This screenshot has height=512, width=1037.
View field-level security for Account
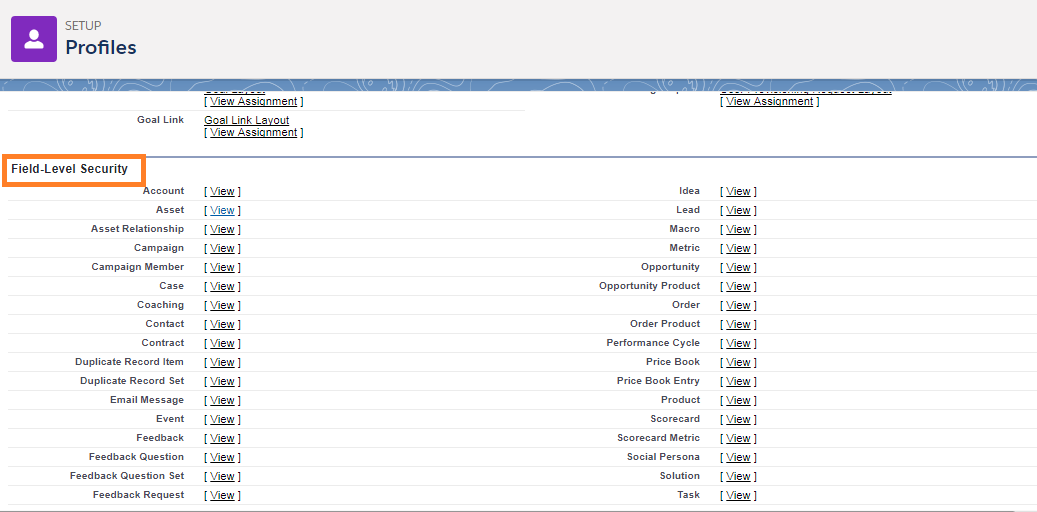coord(222,191)
